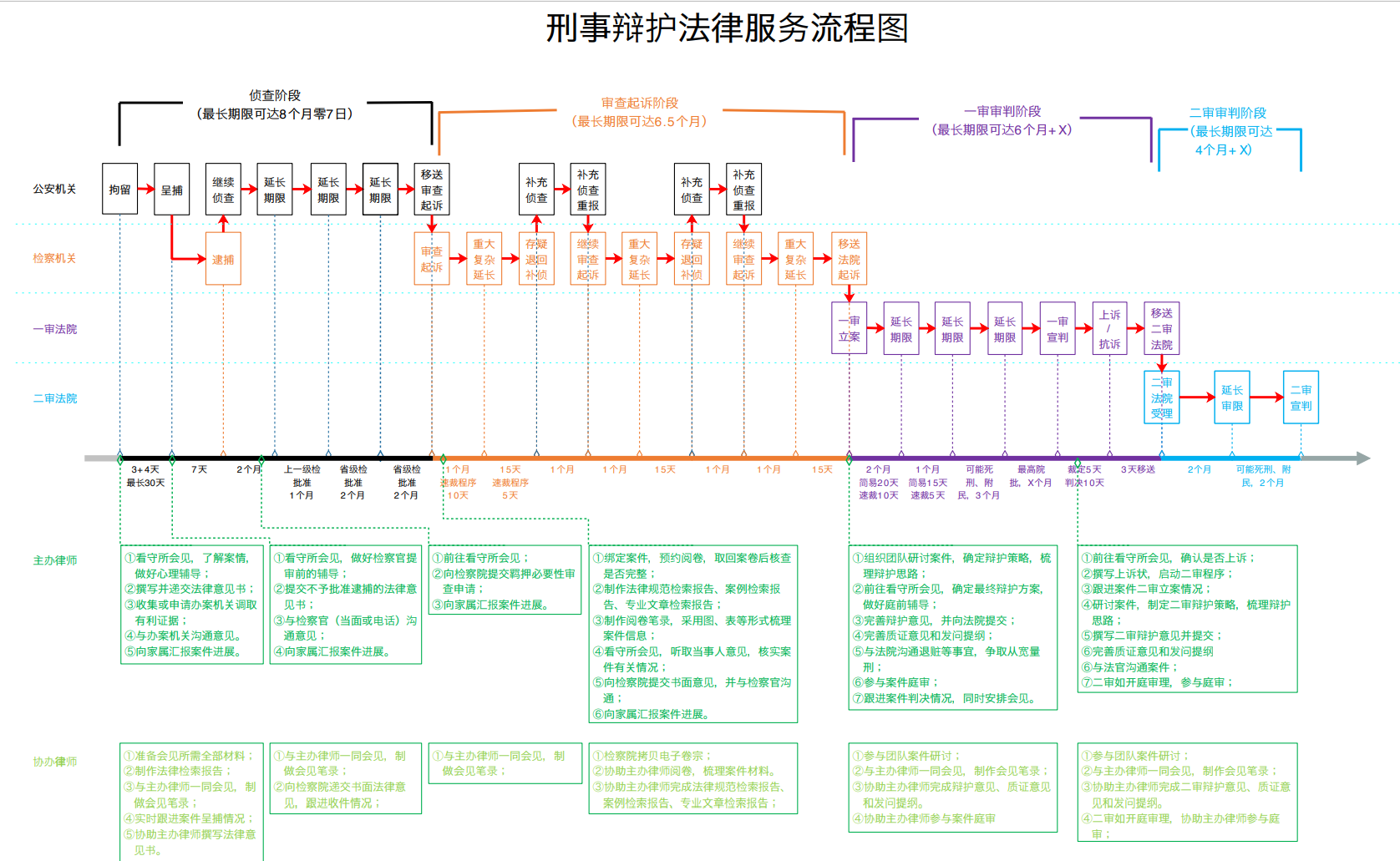Click the 最高院批, X个月 timeline label
The height and width of the screenshot is (861, 1400).
tap(1031, 476)
